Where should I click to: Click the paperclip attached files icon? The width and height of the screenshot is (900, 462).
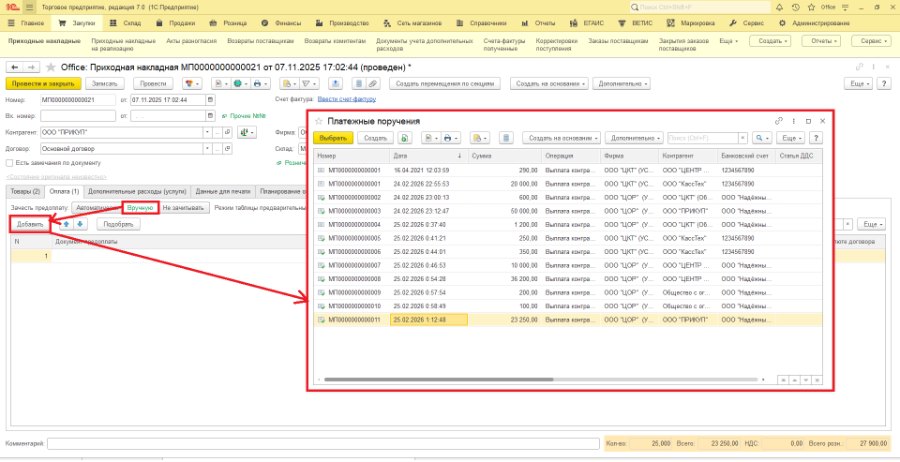[372, 84]
